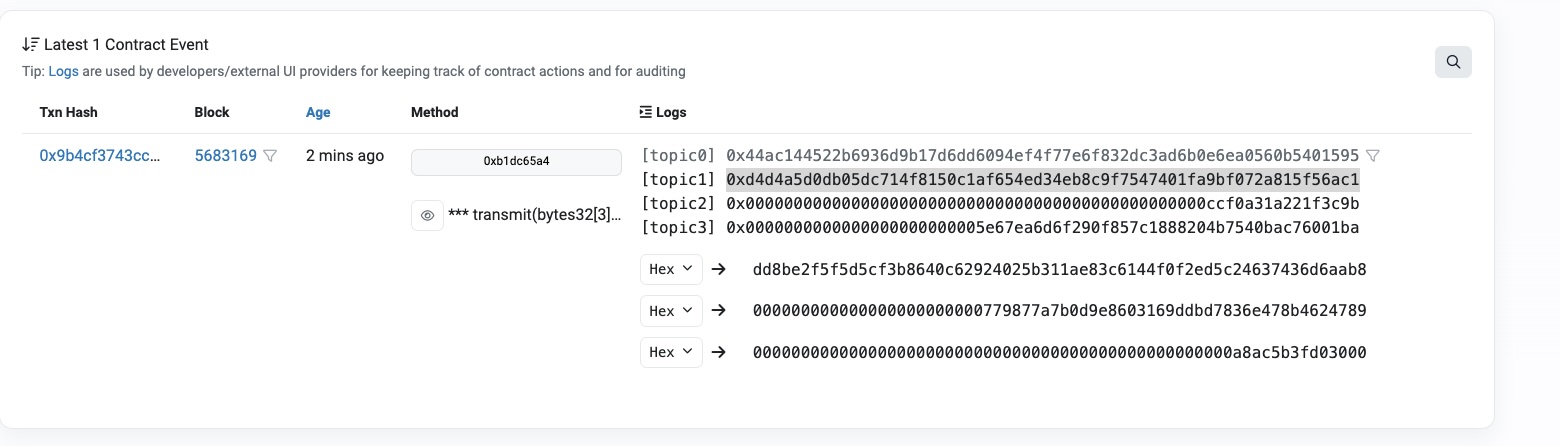Screen dimensions: 1560x446
Task: Click the arrow next to the second Hex selector
Action: 718,311
